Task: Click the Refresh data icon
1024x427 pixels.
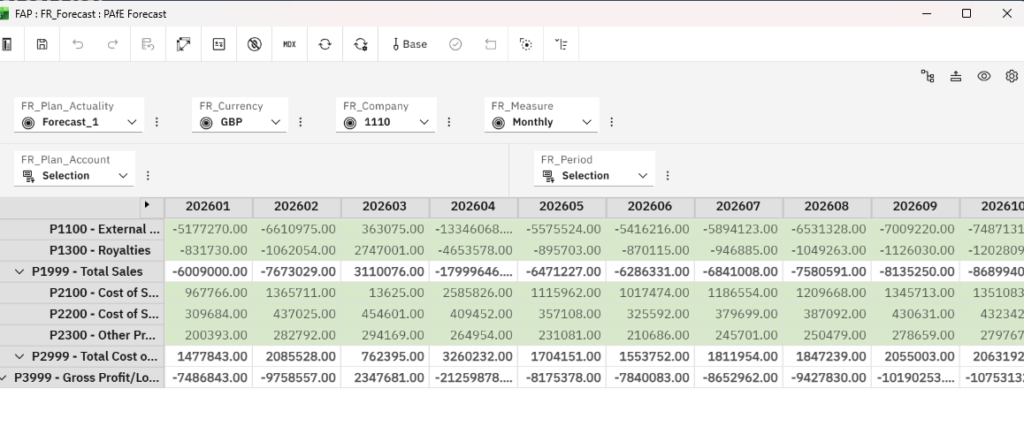Action: pos(324,44)
